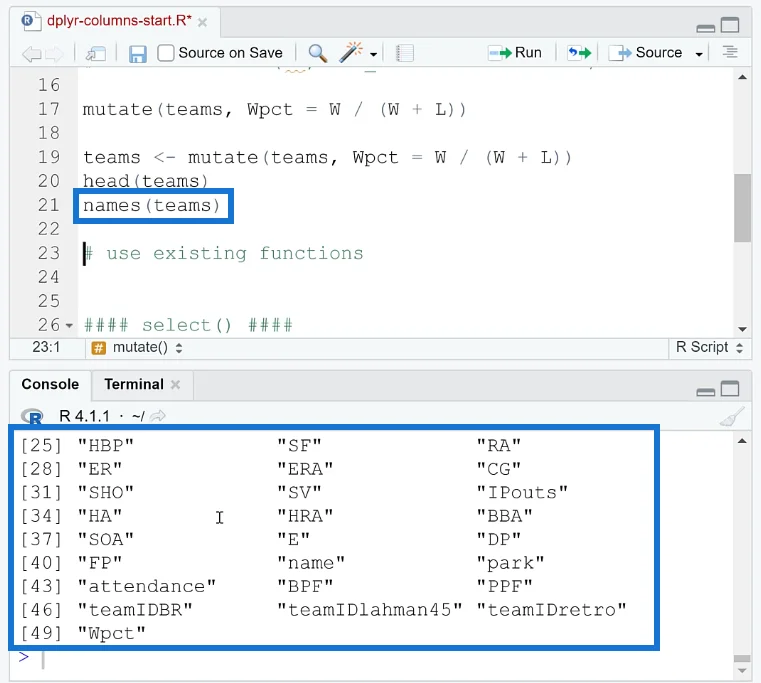Change R Script file type dropdown

point(709,347)
